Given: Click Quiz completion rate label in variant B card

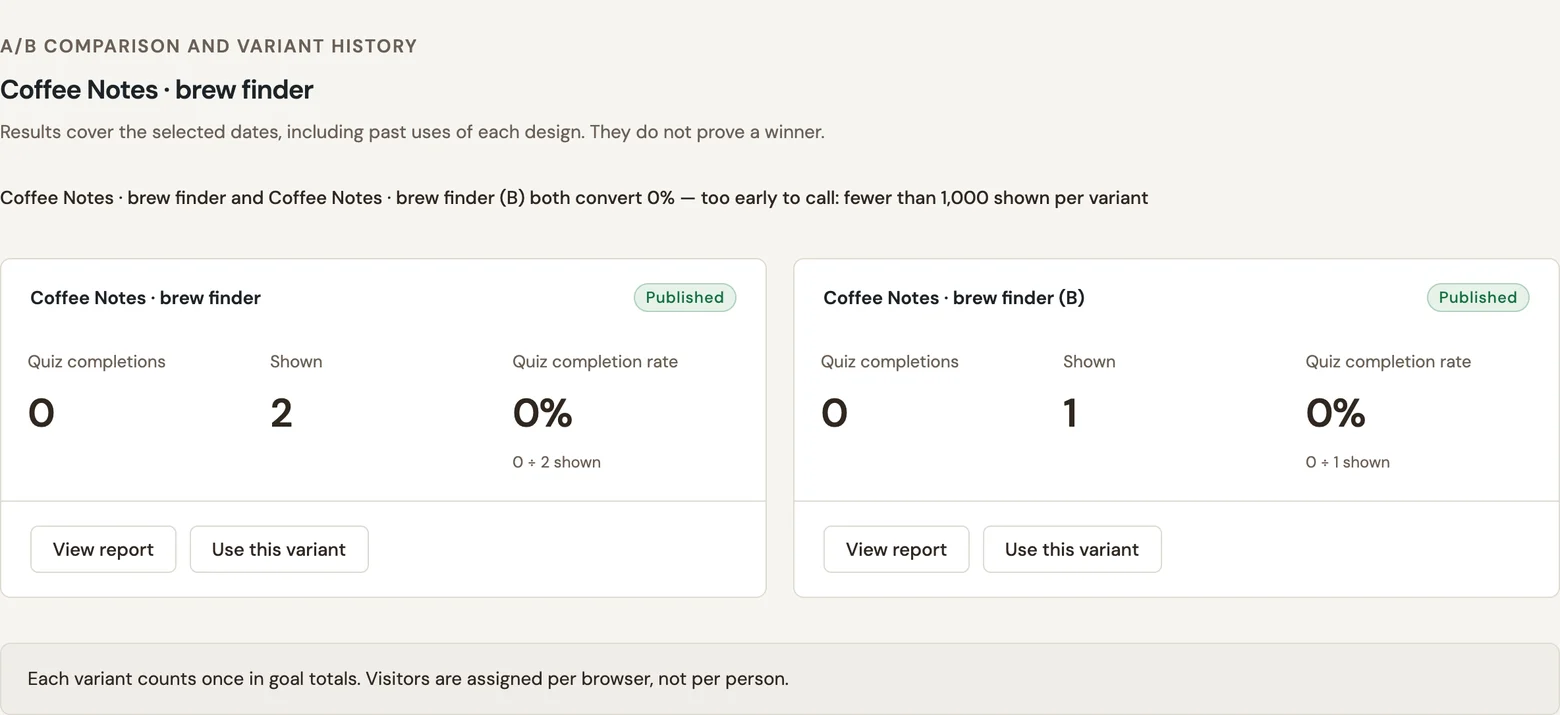Looking at the screenshot, I should [1388, 362].
